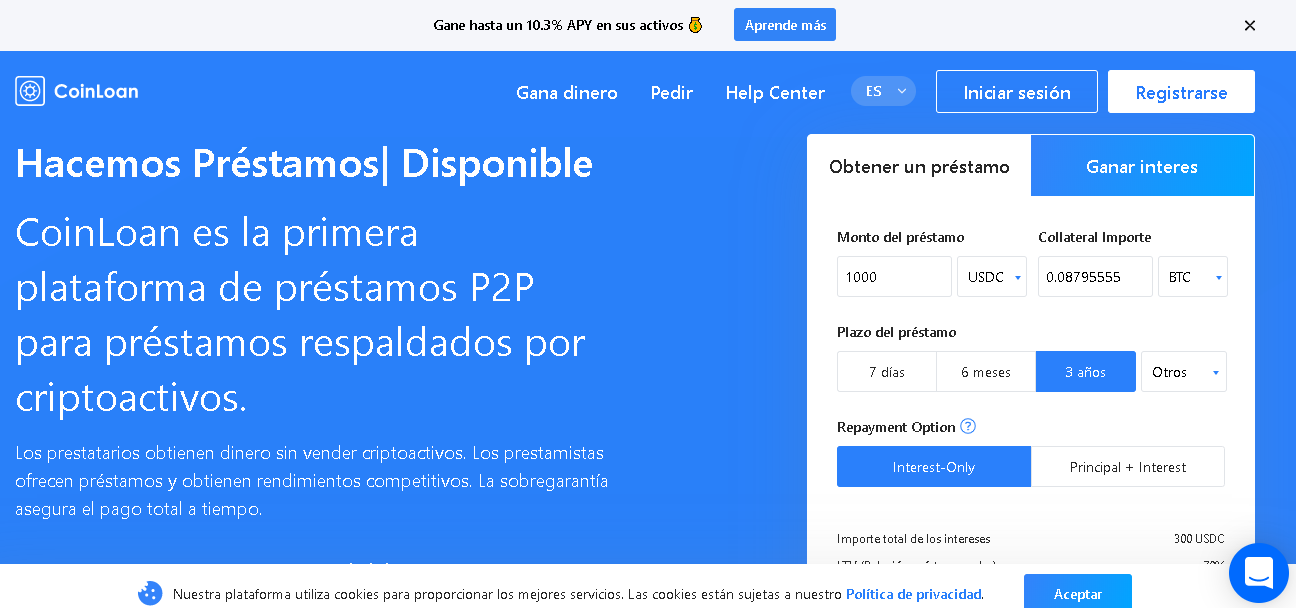This screenshot has height=608, width=1296.
Task: Click the Registrarse button
Action: click(1181, 91)
